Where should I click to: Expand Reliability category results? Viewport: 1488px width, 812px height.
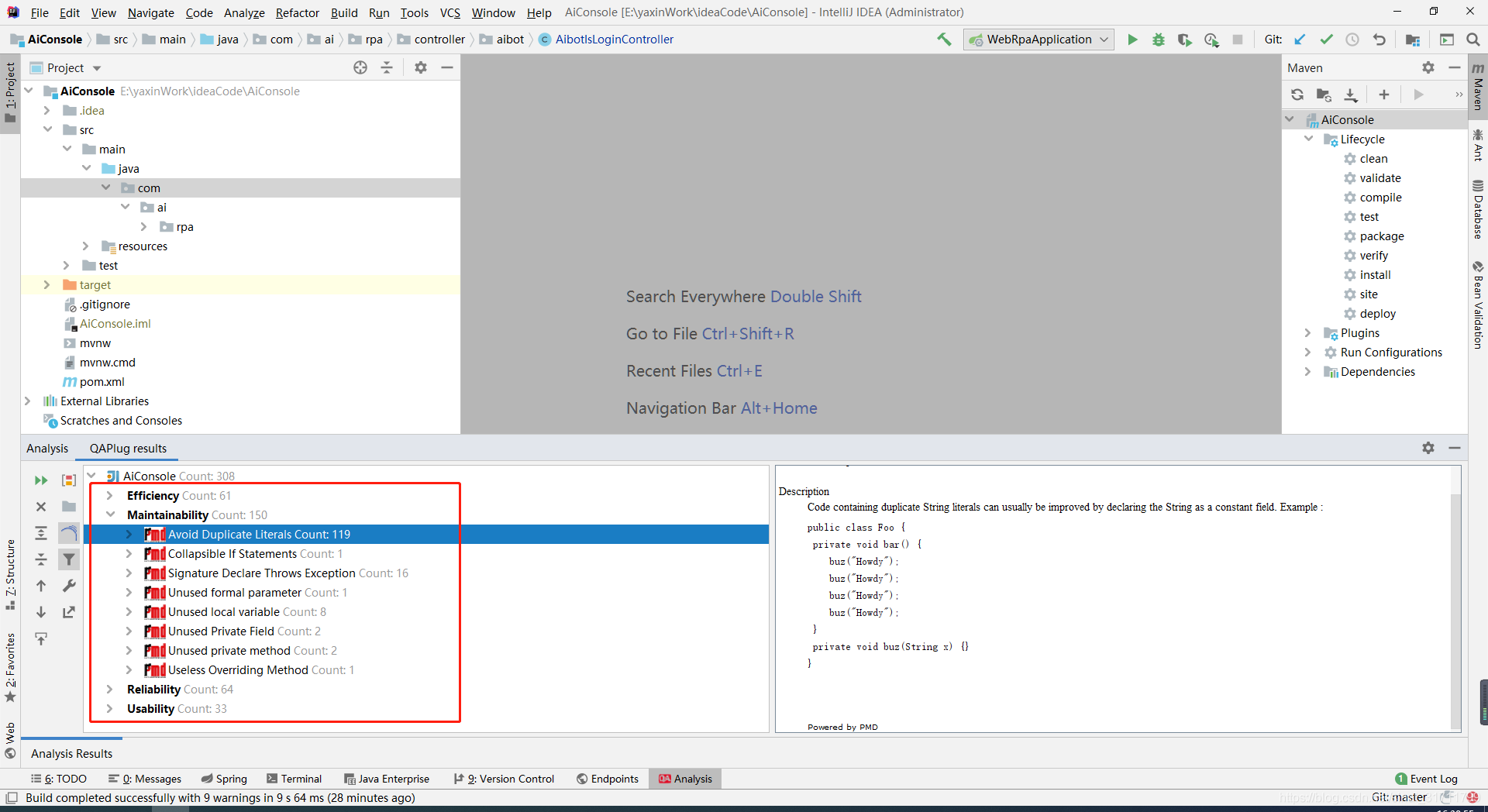coord(110,690)
